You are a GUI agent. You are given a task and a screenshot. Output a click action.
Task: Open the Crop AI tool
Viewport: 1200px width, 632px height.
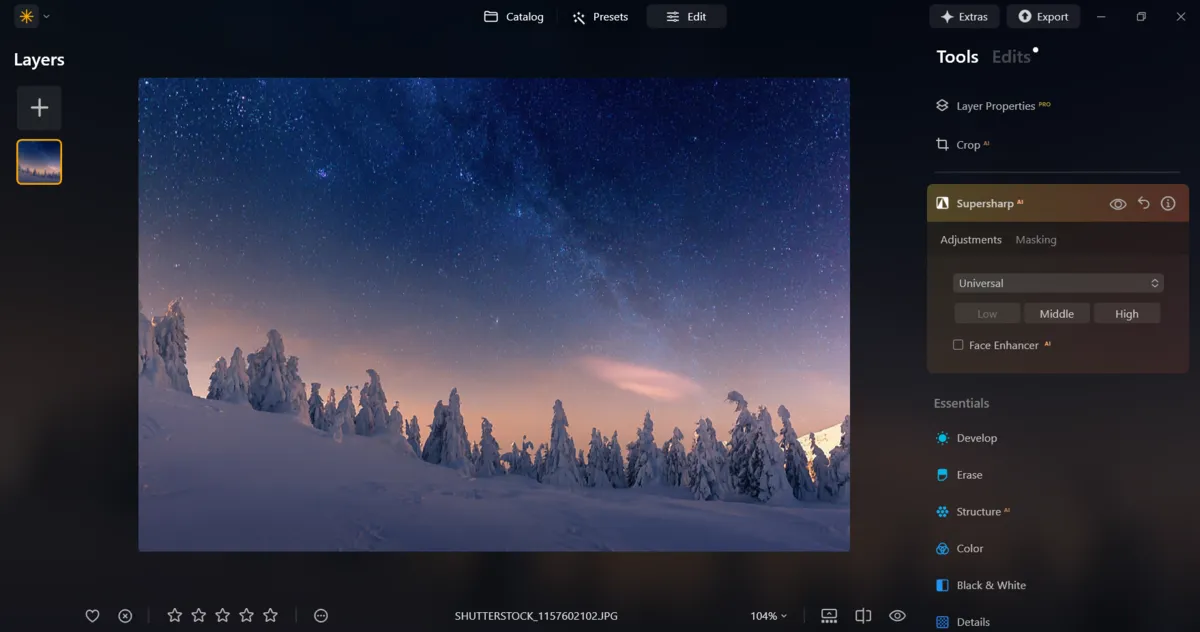tap(965, 144)
